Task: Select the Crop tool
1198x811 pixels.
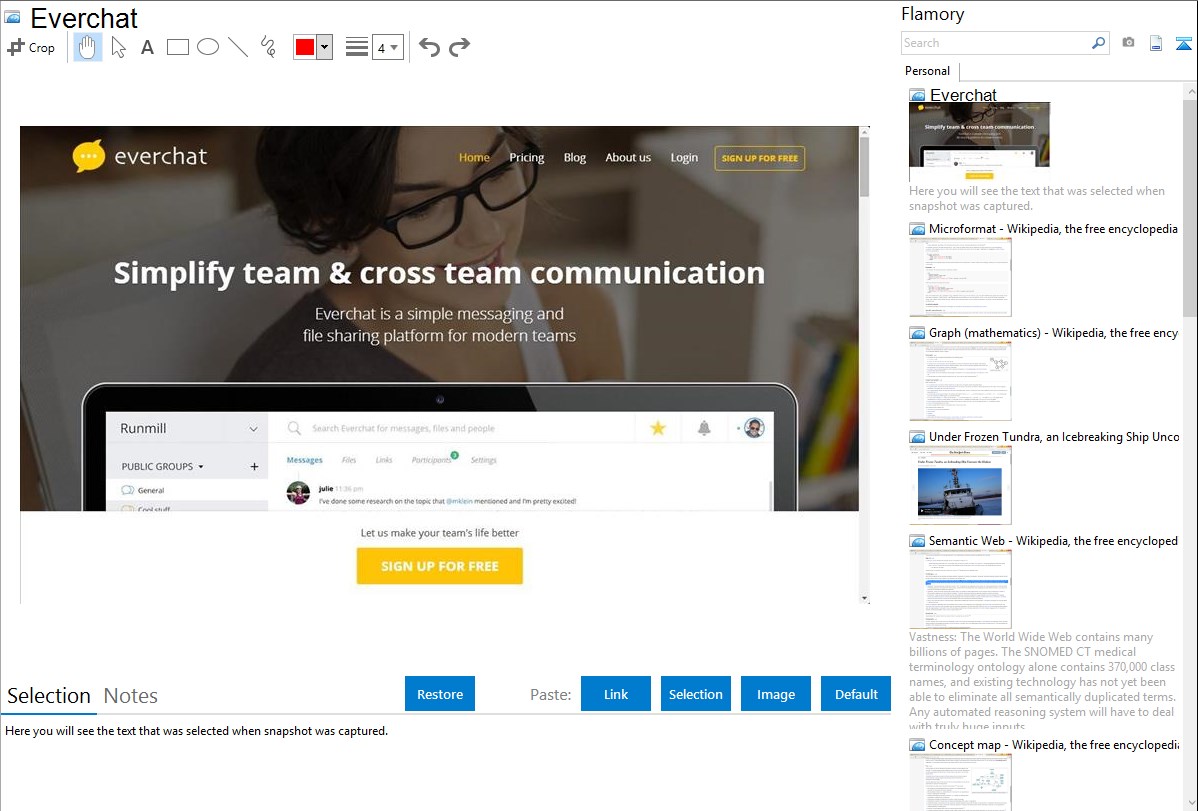Action: [x=31, y=47]
